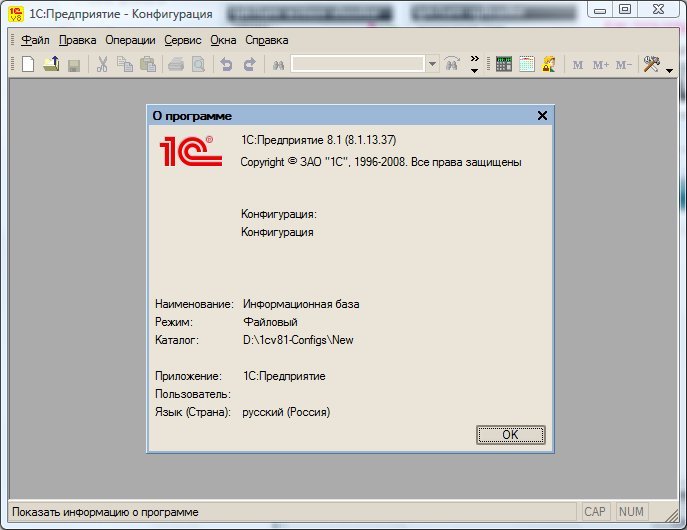This screenshot has height=530, width=687.
Task: Click find next binoculars icon
Action: click(452, 64)
